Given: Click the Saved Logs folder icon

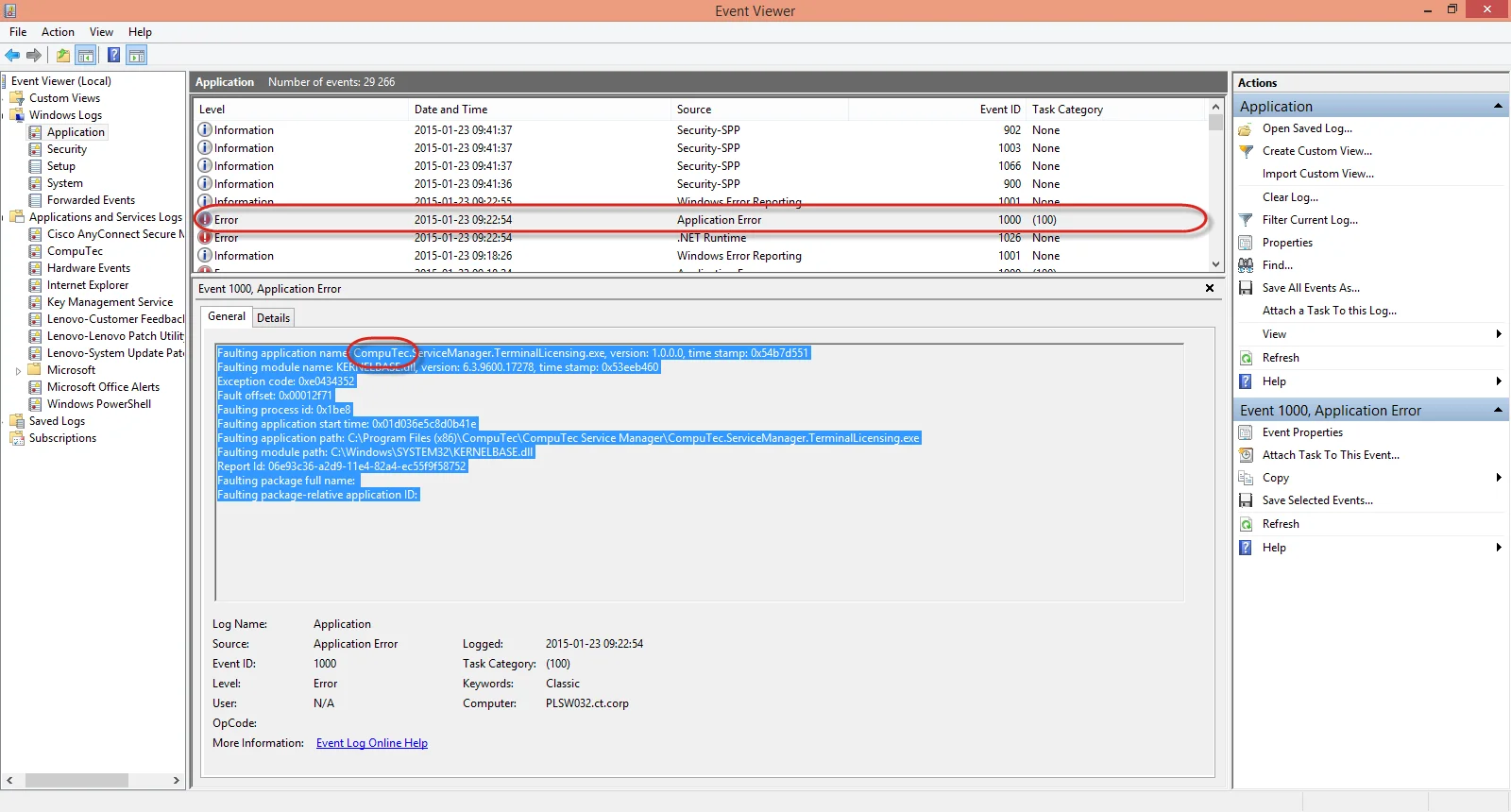Looking at the screenshot, I should coord(17,421).
